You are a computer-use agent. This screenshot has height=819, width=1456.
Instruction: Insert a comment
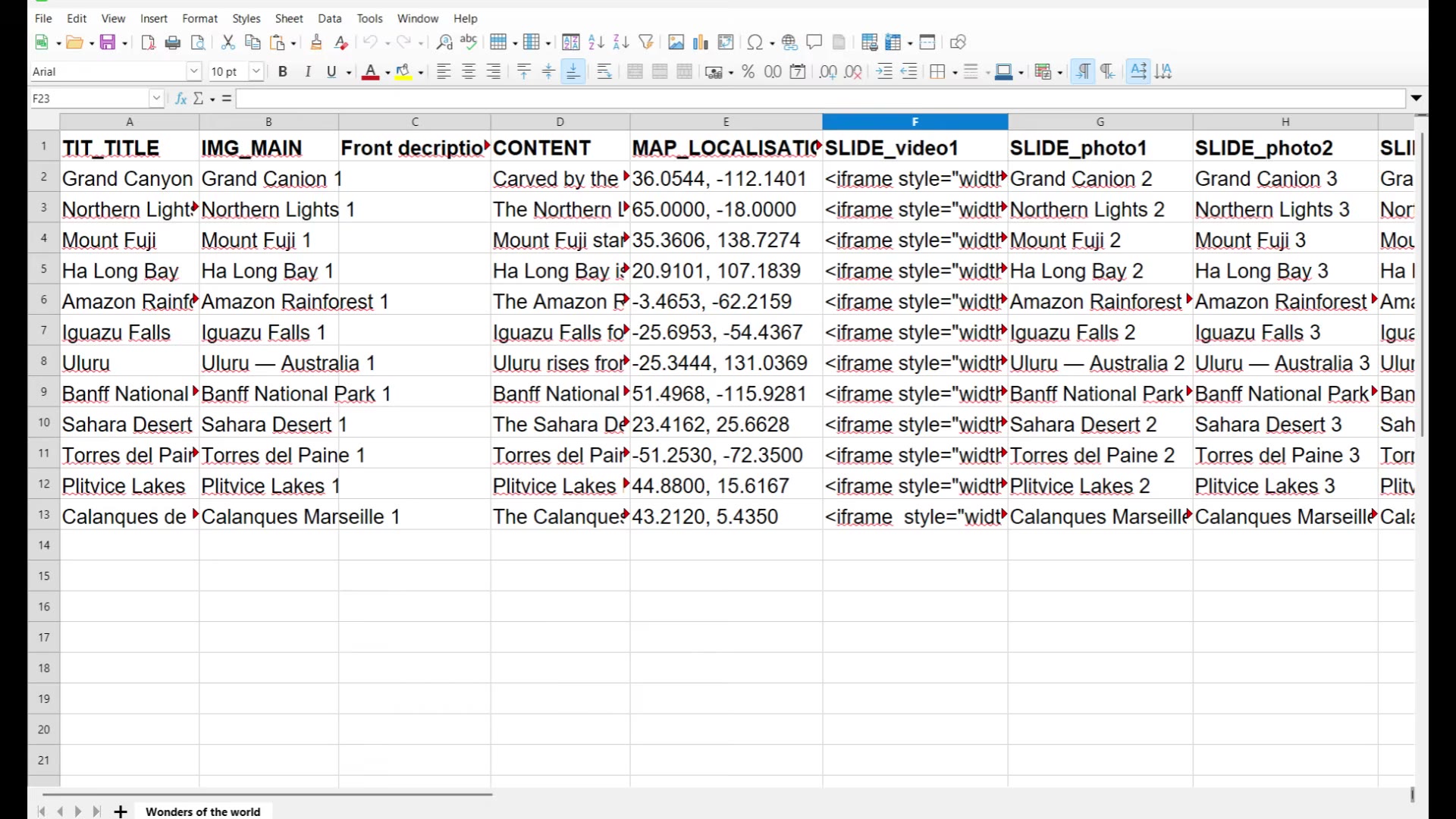(x=814, y=42)
